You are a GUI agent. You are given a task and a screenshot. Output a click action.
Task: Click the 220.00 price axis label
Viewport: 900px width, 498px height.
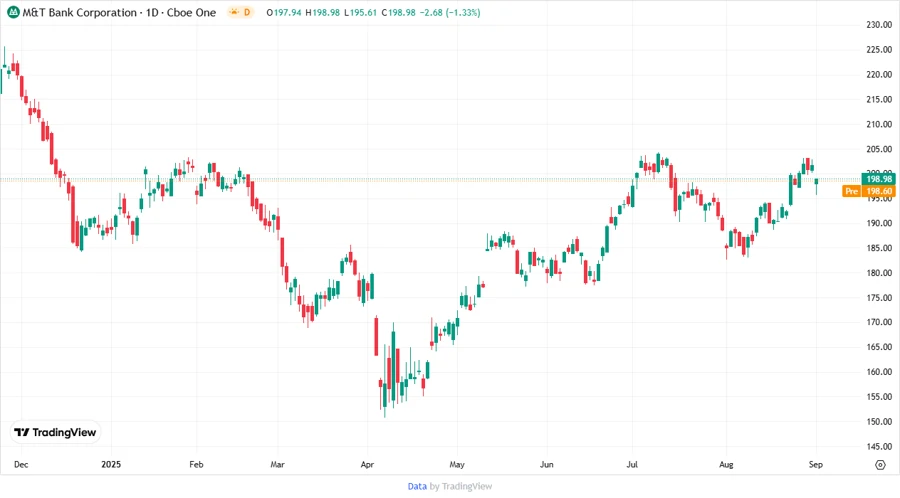tap(879, 75)
